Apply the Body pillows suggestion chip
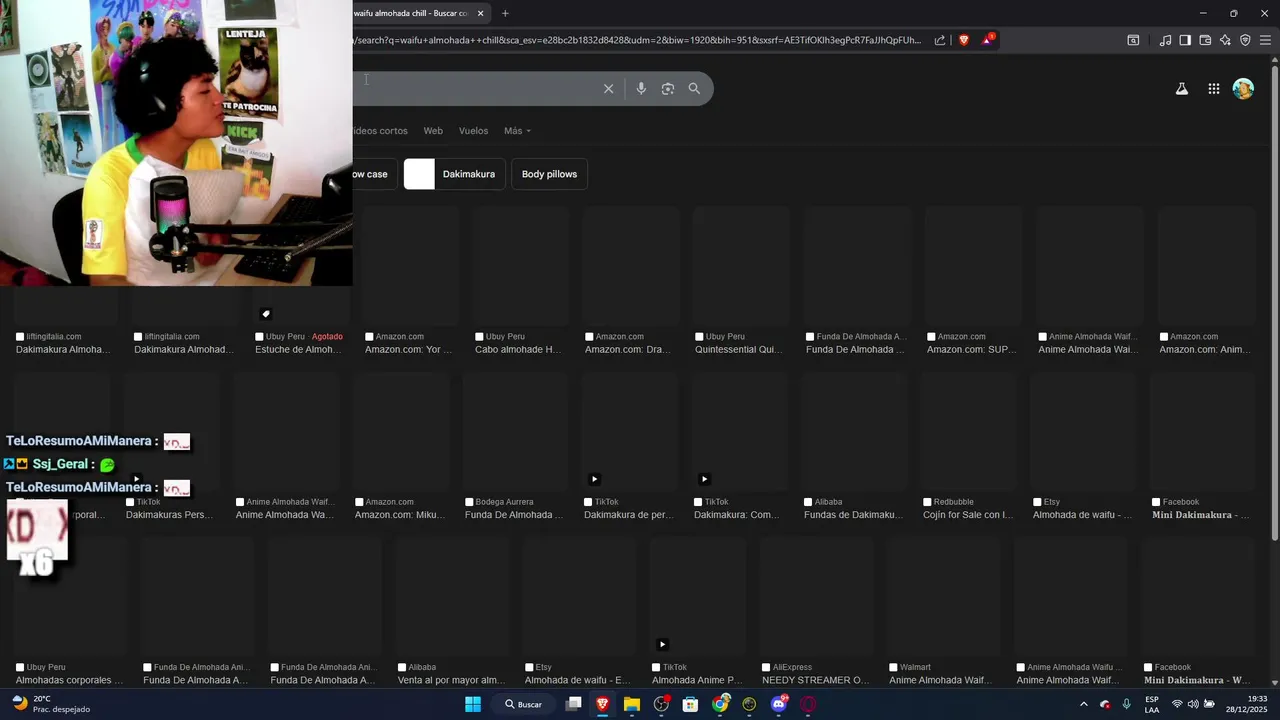The height and width of the screenshot is (720, 1280). click(549, 174)
